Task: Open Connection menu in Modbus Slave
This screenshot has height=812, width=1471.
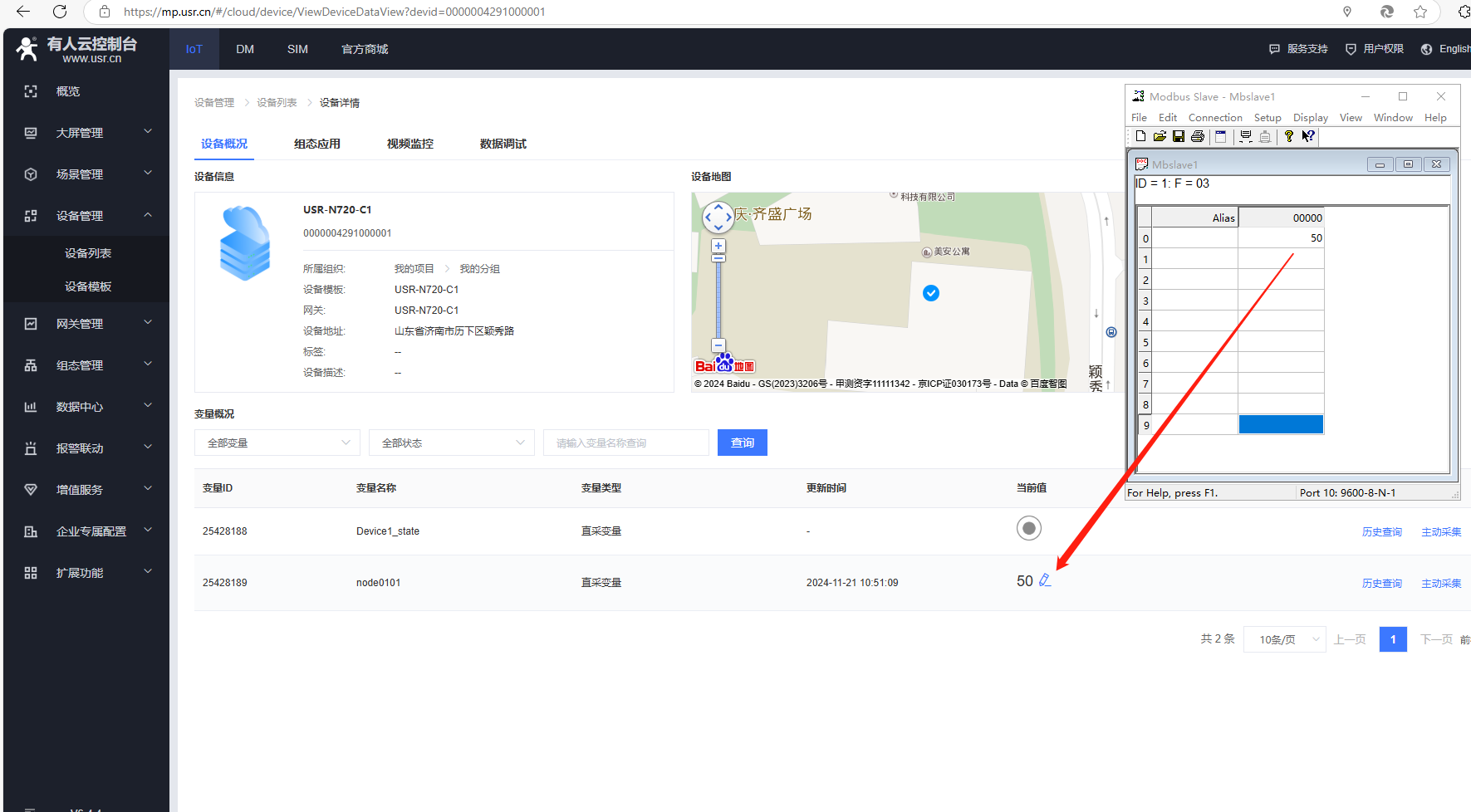Action: (1215, 118)
